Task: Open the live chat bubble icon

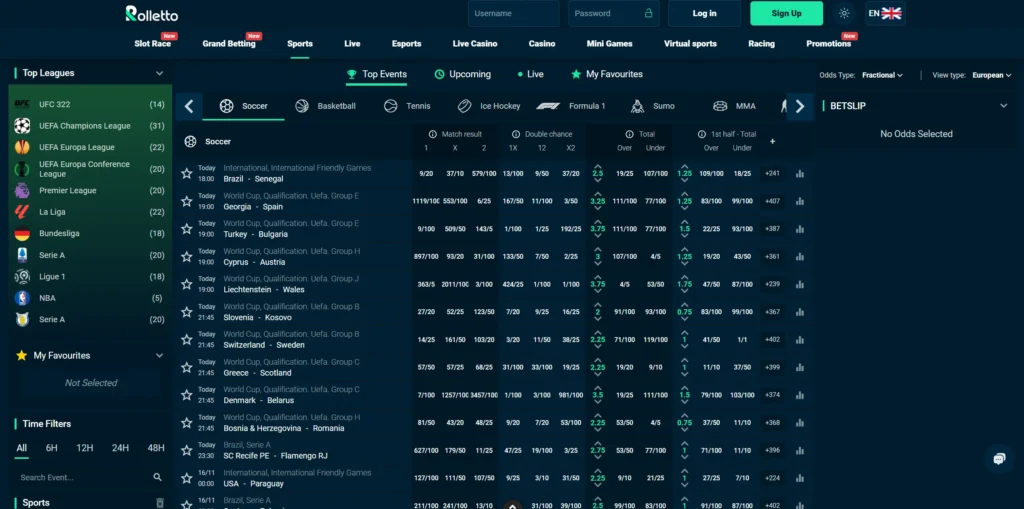Action: pos(998,459)
